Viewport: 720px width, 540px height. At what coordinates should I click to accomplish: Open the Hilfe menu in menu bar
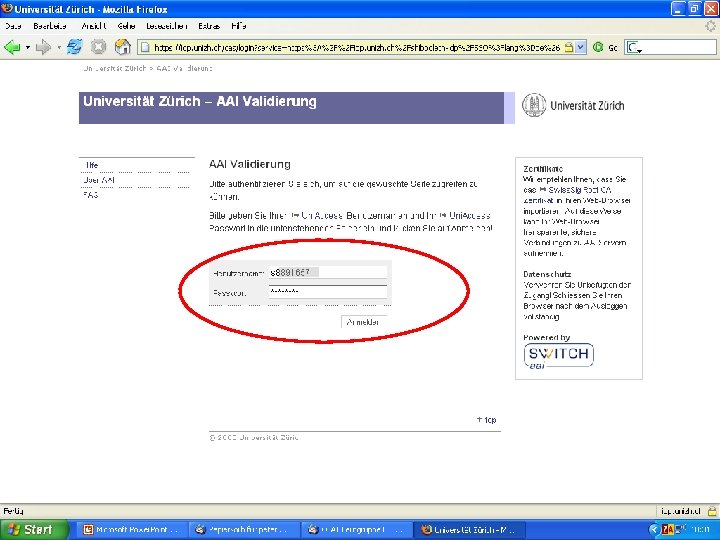coord(239,26)
